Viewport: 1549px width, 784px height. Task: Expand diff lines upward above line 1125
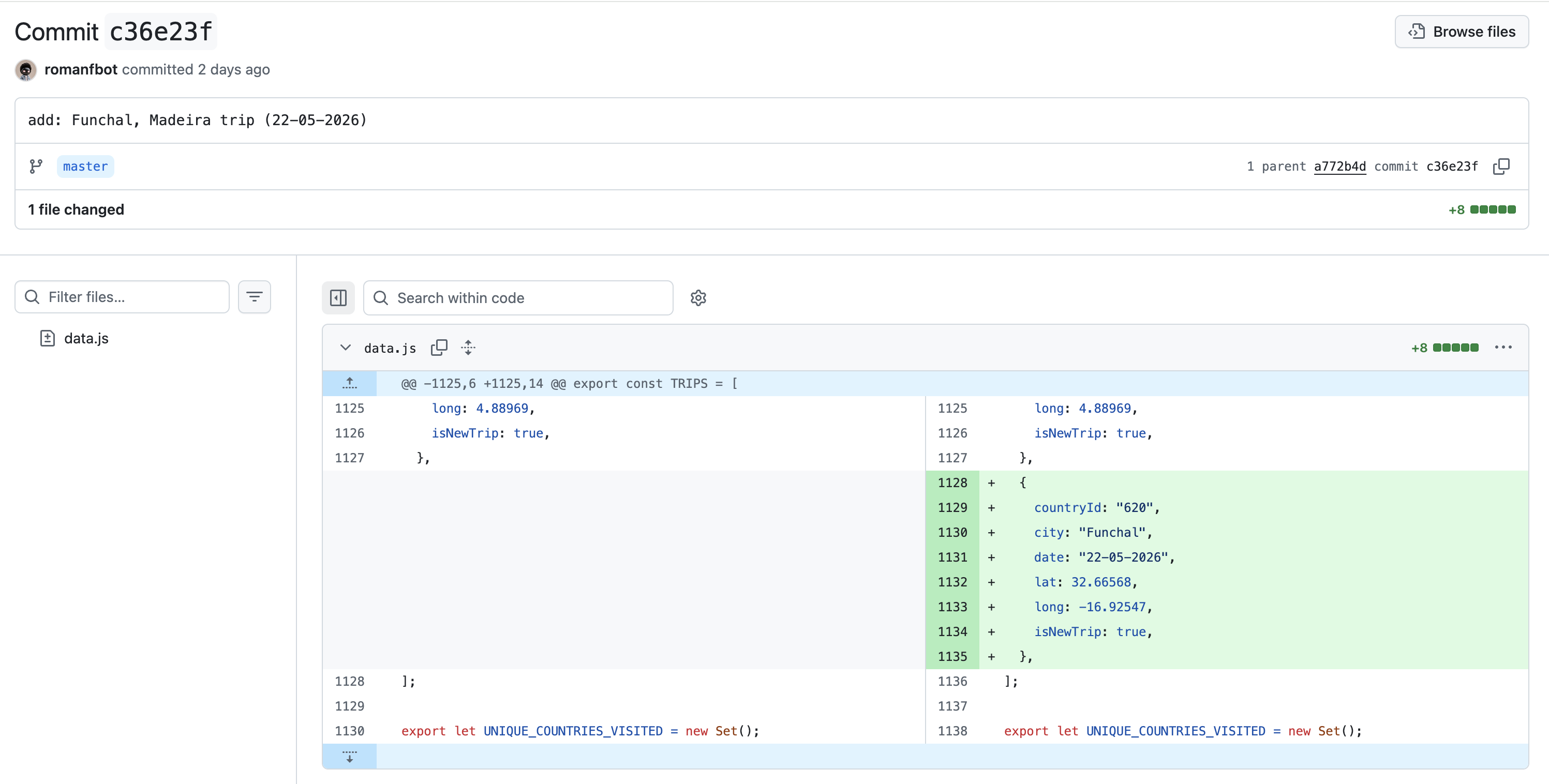[x=349, y=383]
